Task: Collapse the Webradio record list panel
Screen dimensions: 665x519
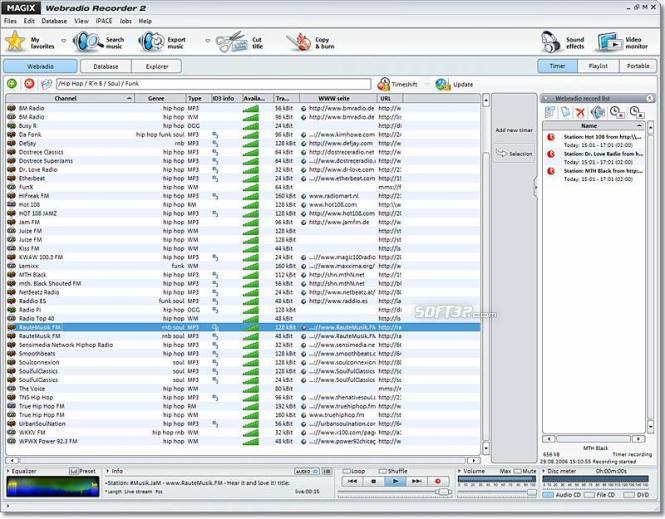Action: pos(546,98)
